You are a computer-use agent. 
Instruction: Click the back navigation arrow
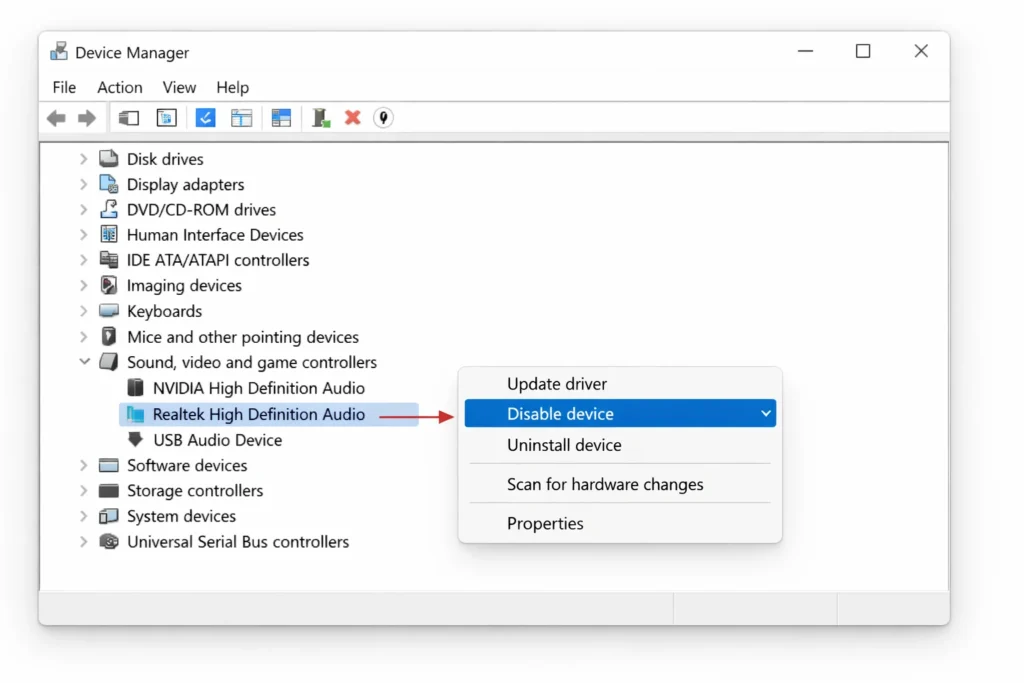[56, 117]
